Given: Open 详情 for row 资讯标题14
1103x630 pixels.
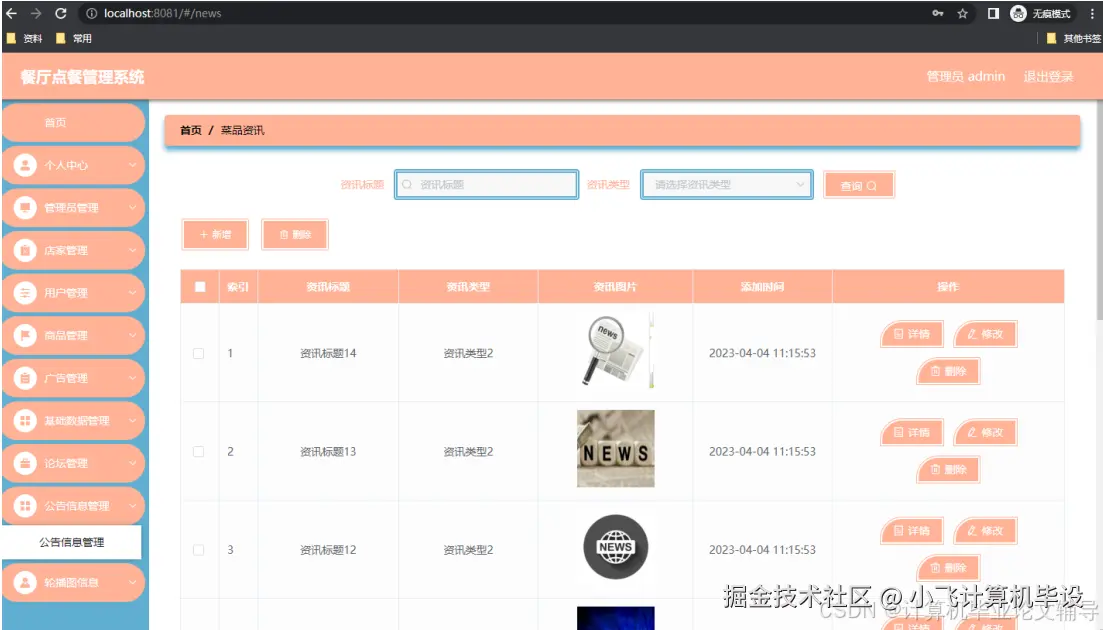Looking at the screenshot, I should [x=912, y=334].
